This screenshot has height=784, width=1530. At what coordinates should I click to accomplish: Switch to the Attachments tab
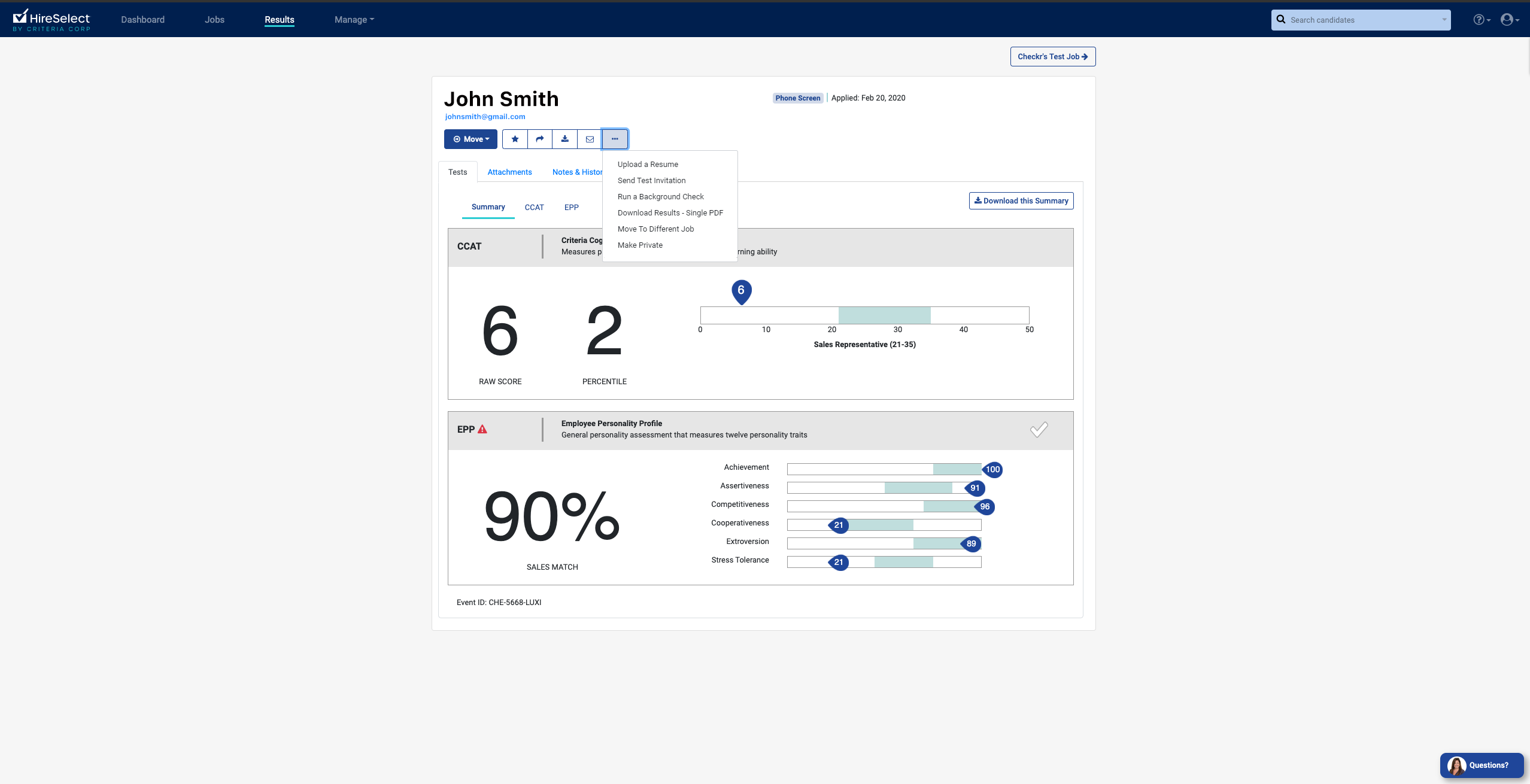click(x=509, y=172)
